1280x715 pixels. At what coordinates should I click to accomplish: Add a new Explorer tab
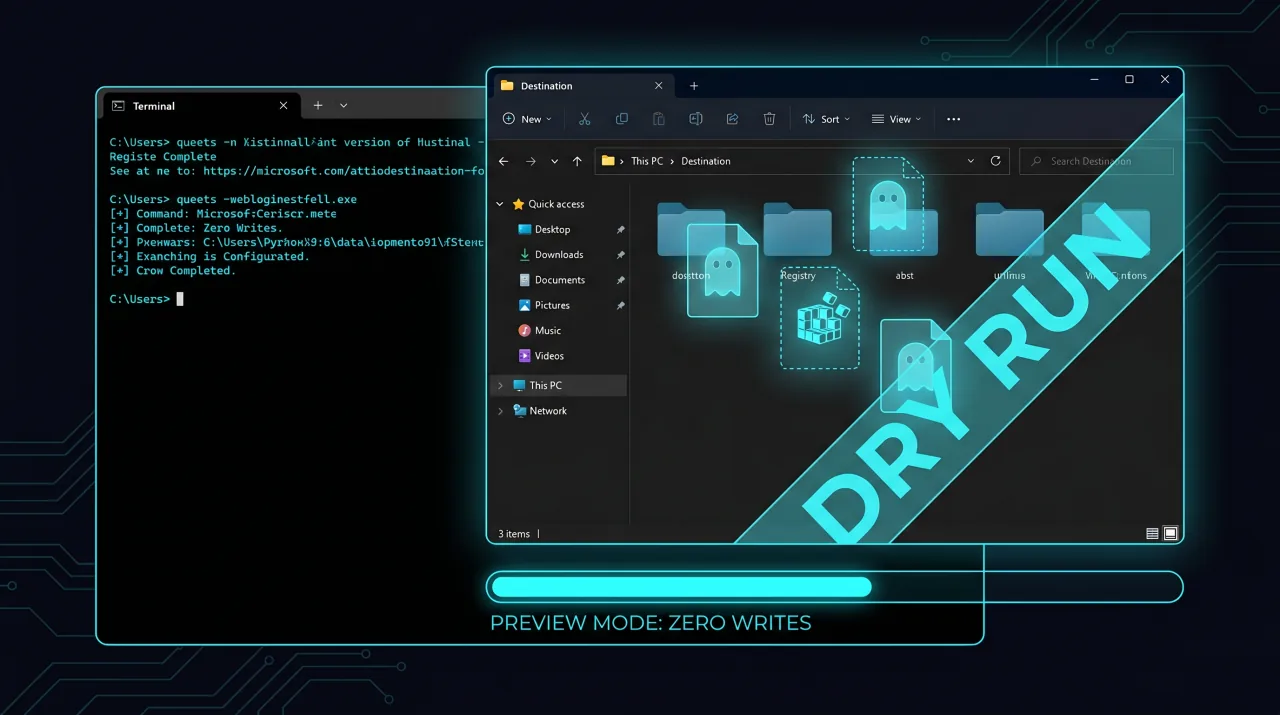coord(694,86)
